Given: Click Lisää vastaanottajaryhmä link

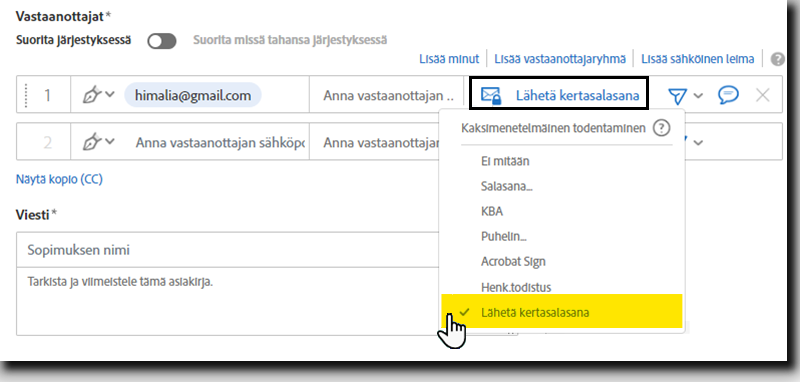Looking at the screenshot, I should (x=560, y=59).
